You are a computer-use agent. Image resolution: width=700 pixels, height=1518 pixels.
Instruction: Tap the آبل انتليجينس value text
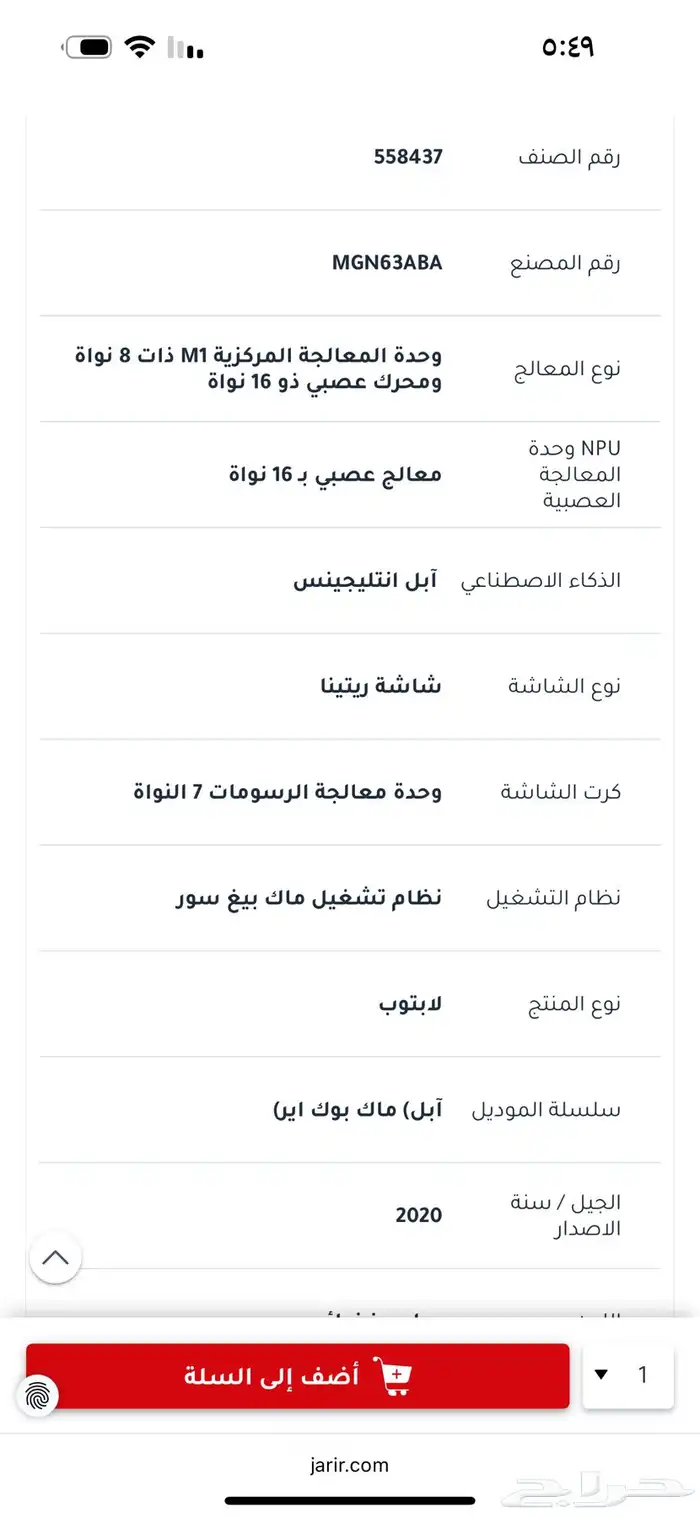coord(367,581)
